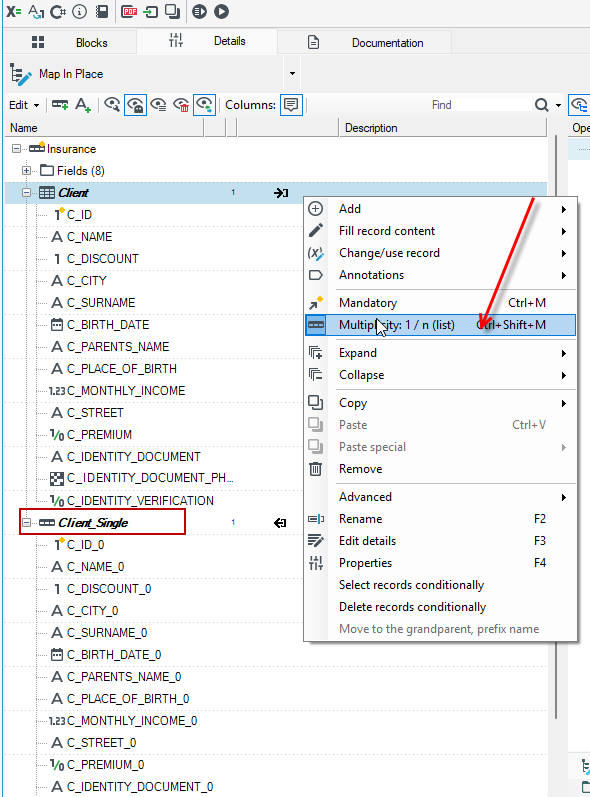The width and height of the screenshot is (590, 797).
Task: Select the C_BIRTH_DATE field
Action: click(x=108, y=325)
